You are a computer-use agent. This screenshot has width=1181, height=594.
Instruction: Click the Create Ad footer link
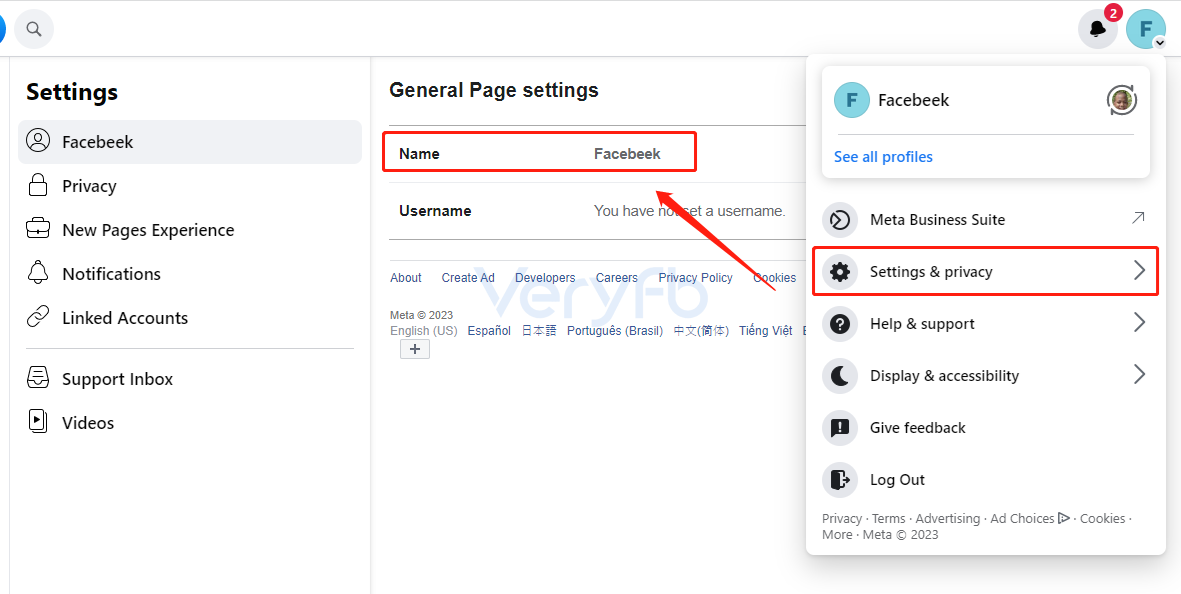(x=468, y=278)
